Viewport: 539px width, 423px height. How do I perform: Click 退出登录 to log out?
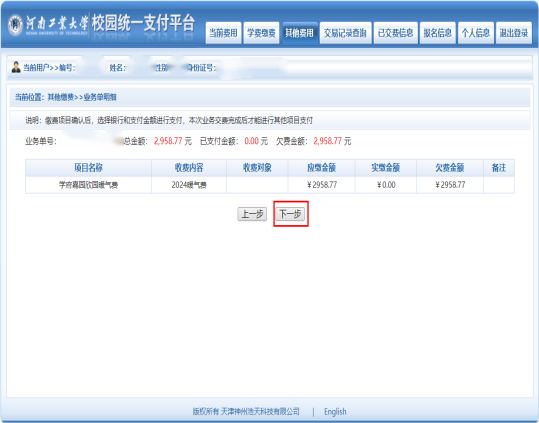[x=514, y=33]
